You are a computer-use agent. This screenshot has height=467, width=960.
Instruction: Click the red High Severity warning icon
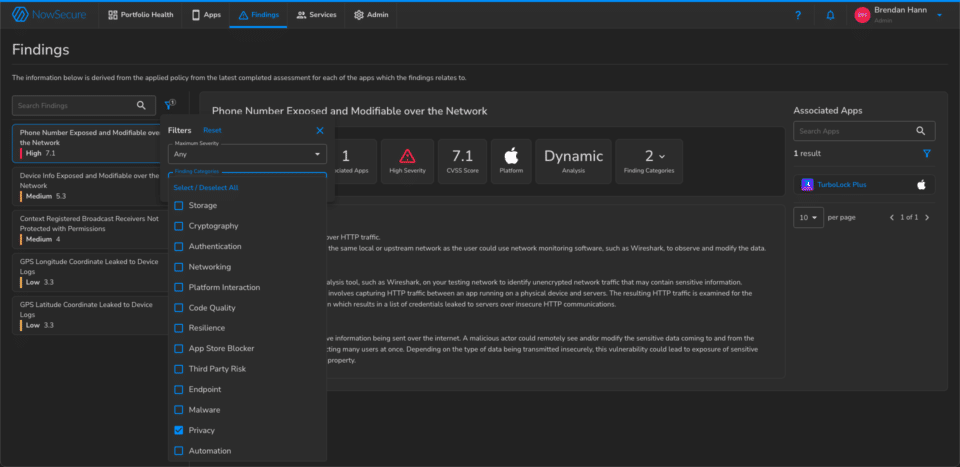click(x=407, y=156)
